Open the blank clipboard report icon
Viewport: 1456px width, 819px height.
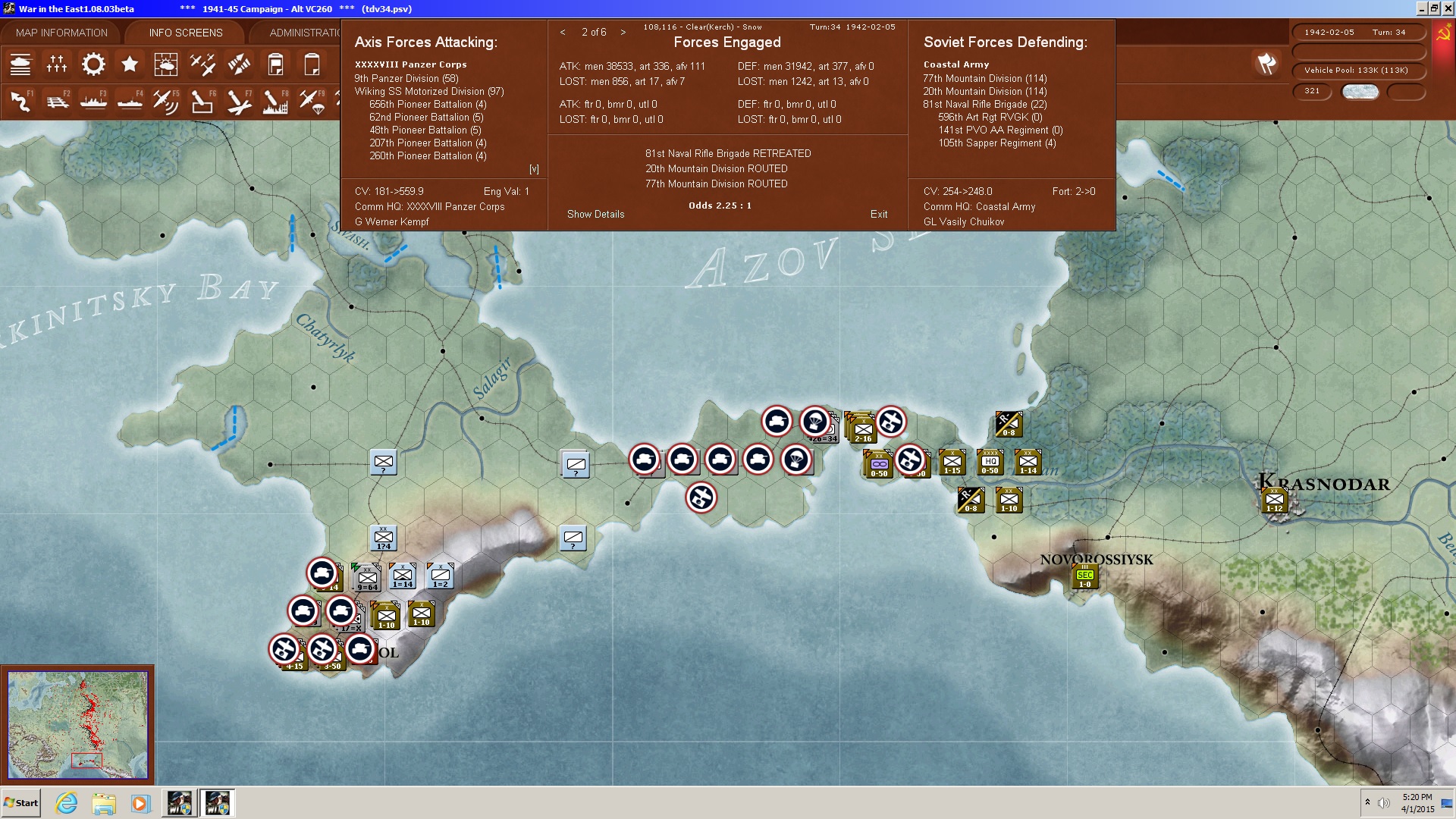(312, 64)
